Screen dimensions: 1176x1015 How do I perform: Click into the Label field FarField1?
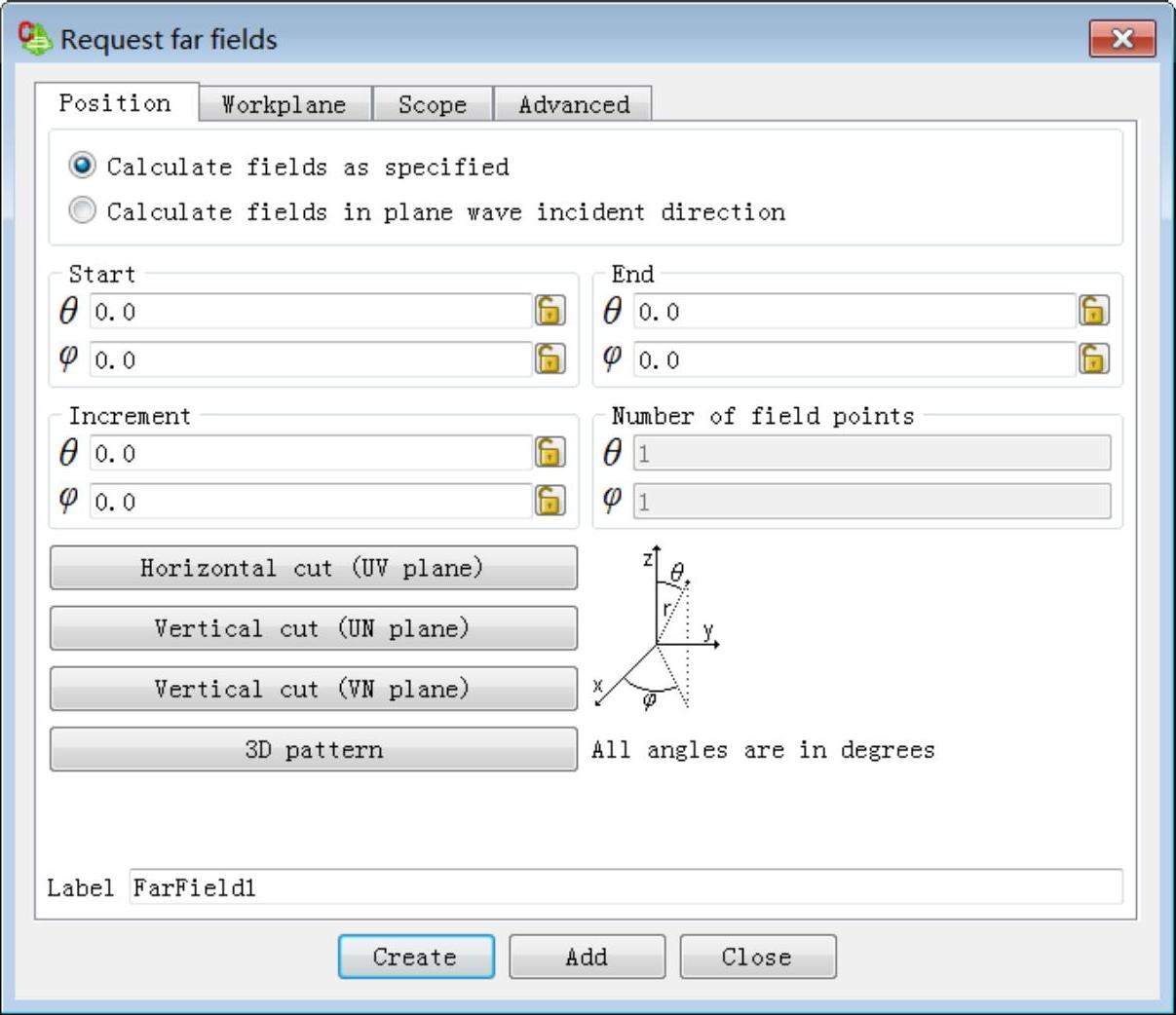pos(626,886)
